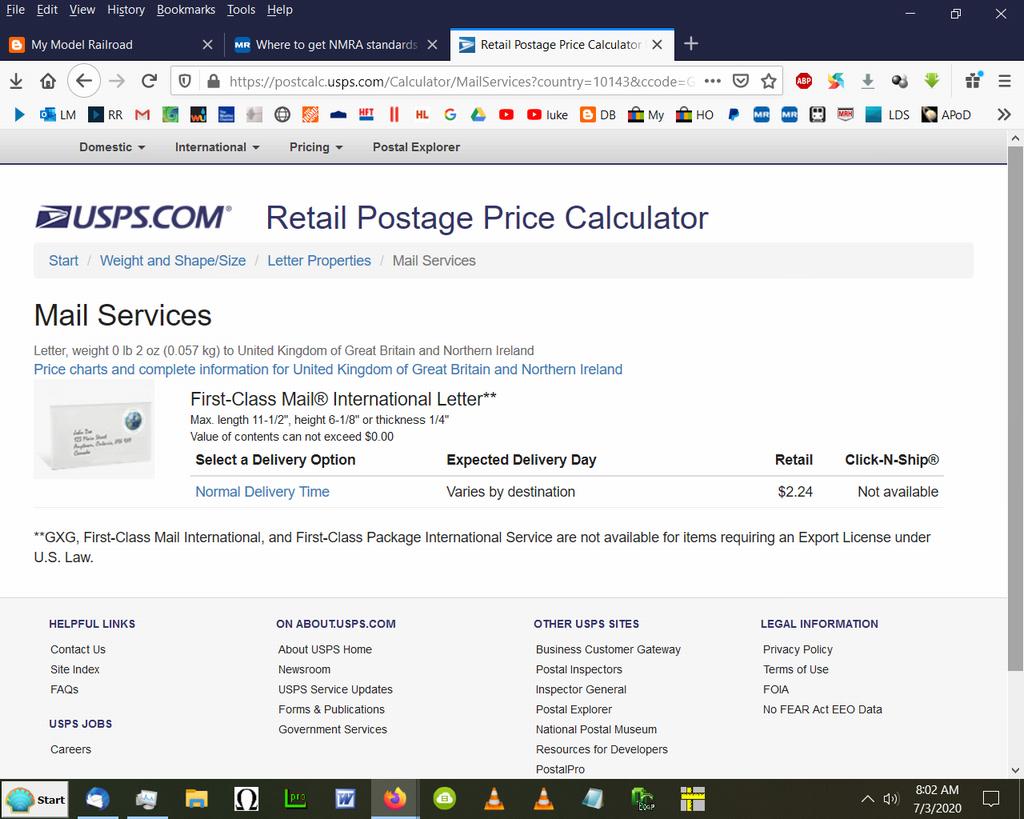The image size is (1024, 819).
Task: Open the Firefox home page
Action: [48, 81]
